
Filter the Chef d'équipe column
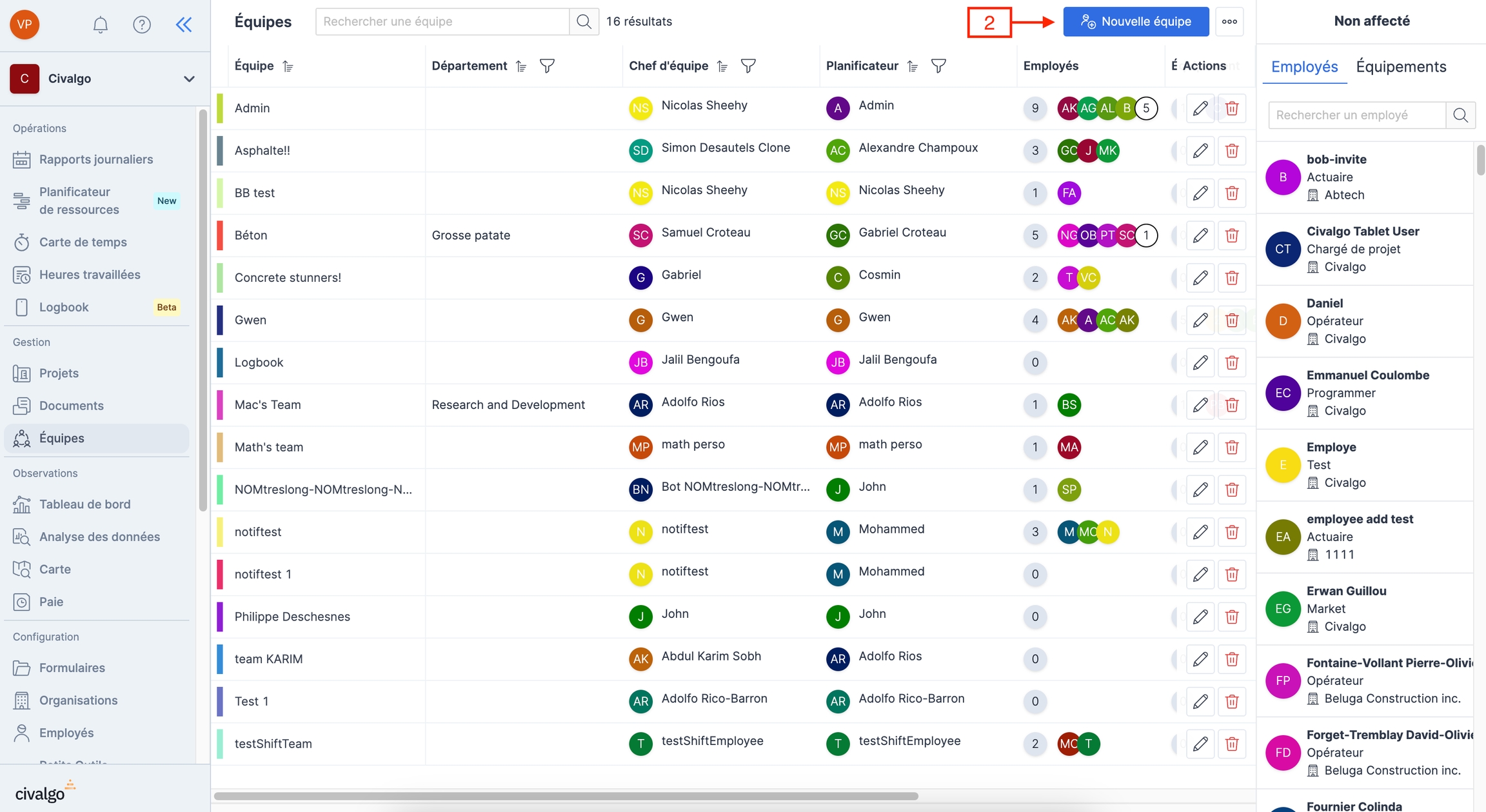click(748, 66)
